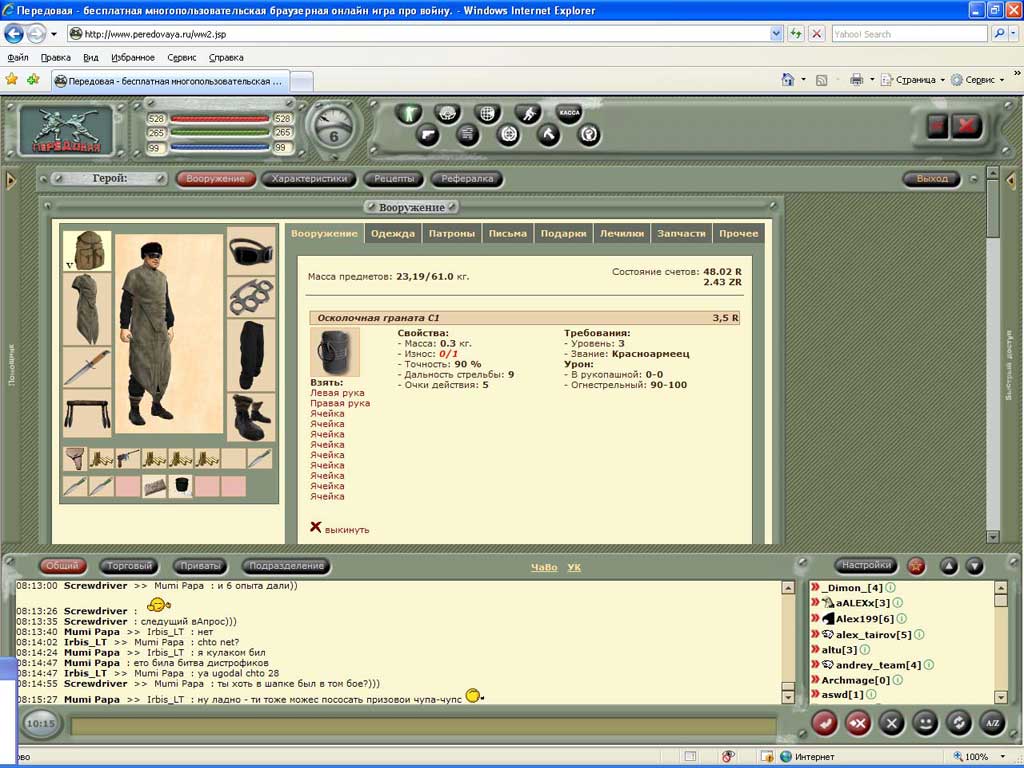The image size is (1024, 768).
Task: Select the Приваты chat channel
Action: (x=200, y=566)
